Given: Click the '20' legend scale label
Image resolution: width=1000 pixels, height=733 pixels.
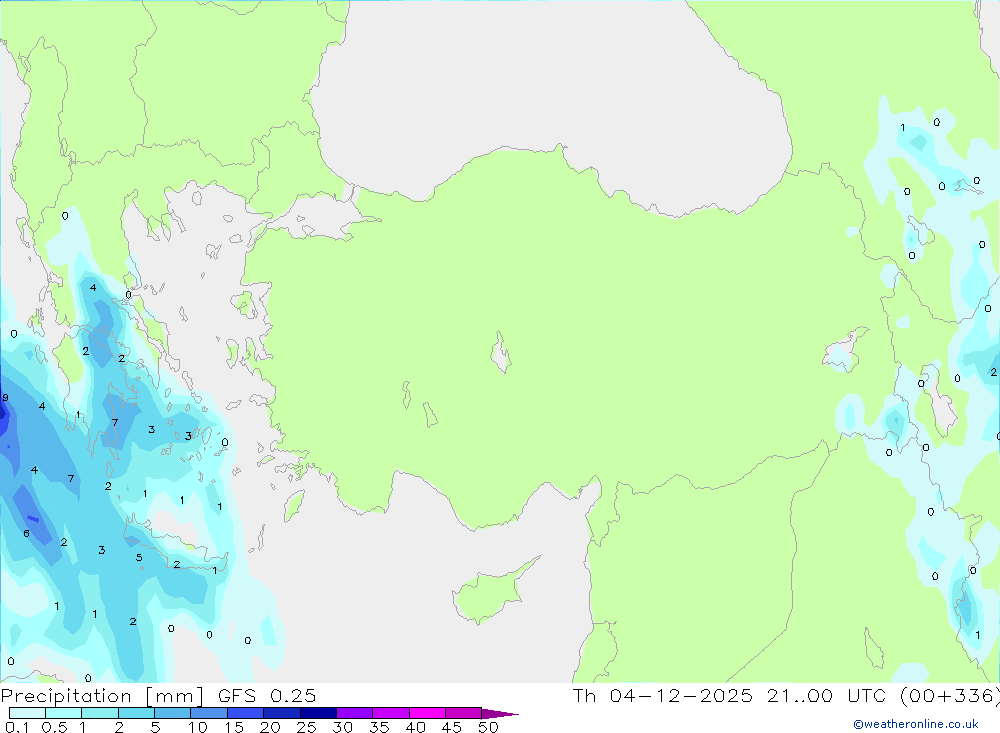Looking at the screenshot, I should [x=270, y=727].
